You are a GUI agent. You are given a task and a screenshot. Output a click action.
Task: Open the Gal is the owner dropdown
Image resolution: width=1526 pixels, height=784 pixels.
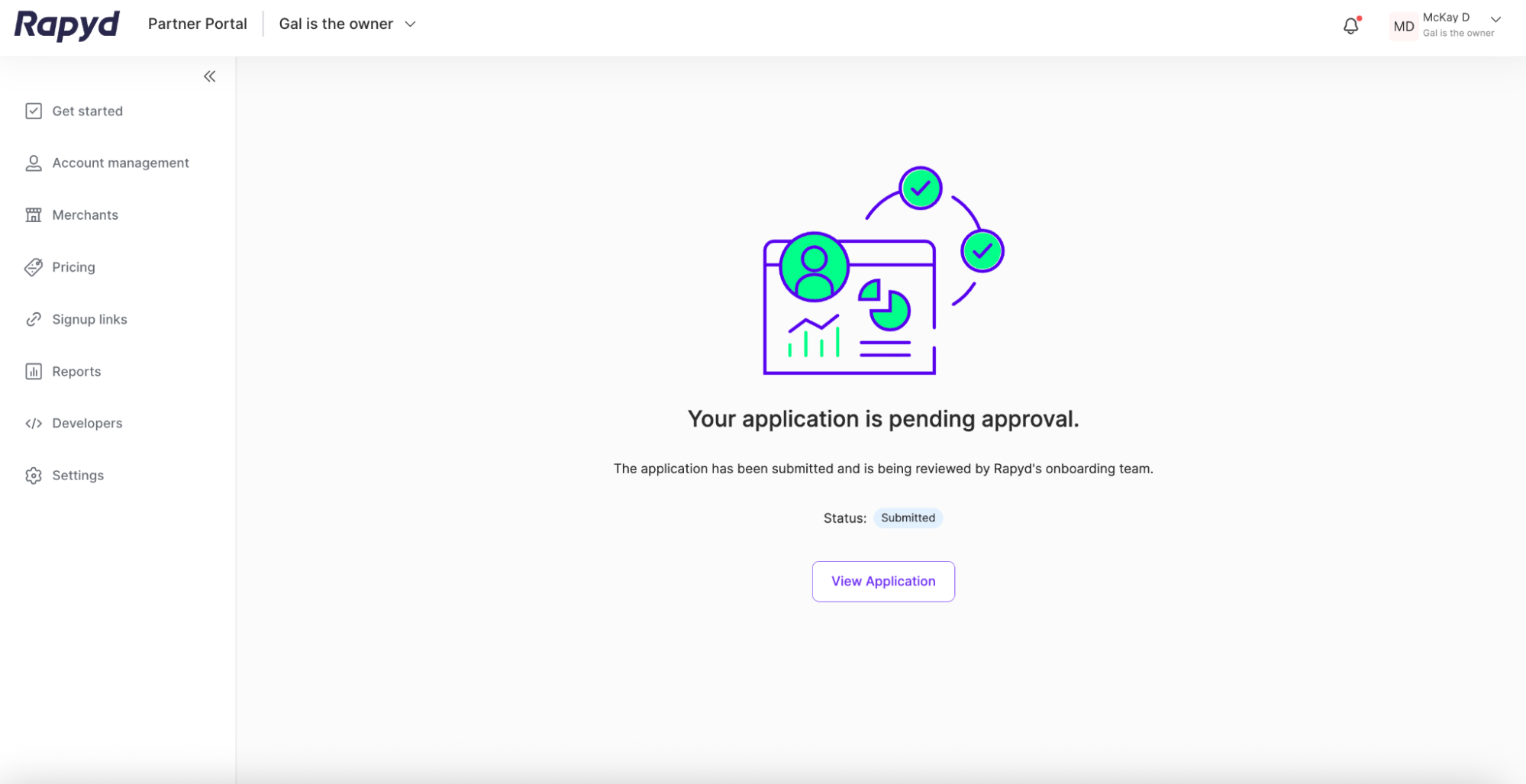[x=346, y=24]
